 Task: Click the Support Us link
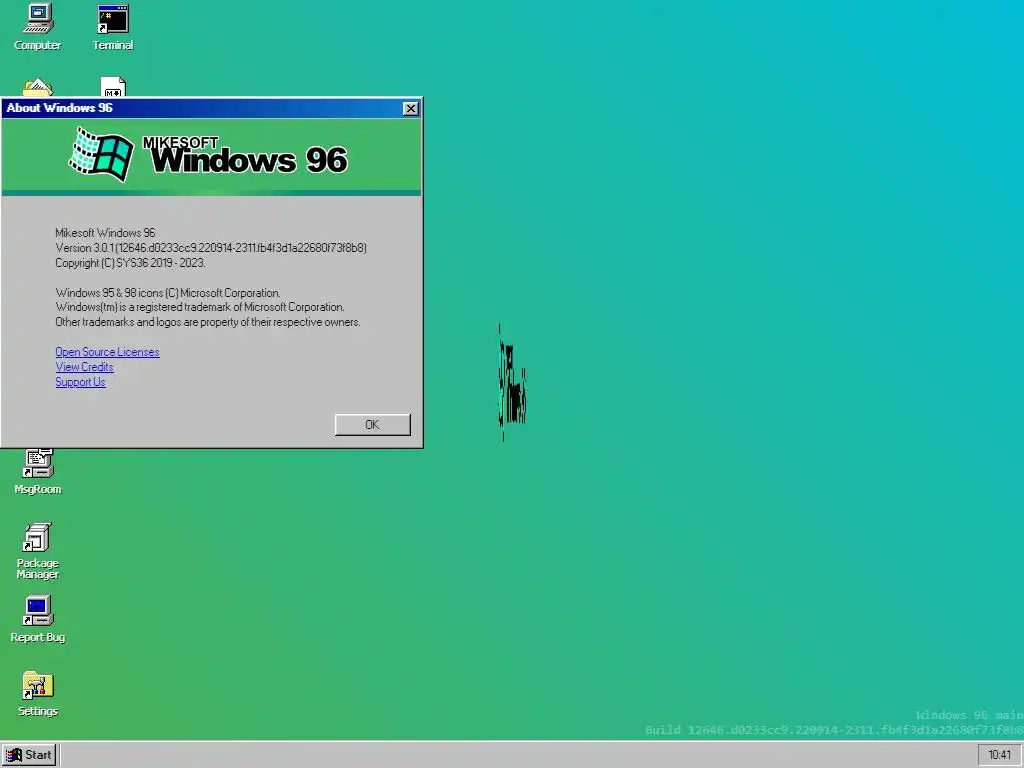80,382
